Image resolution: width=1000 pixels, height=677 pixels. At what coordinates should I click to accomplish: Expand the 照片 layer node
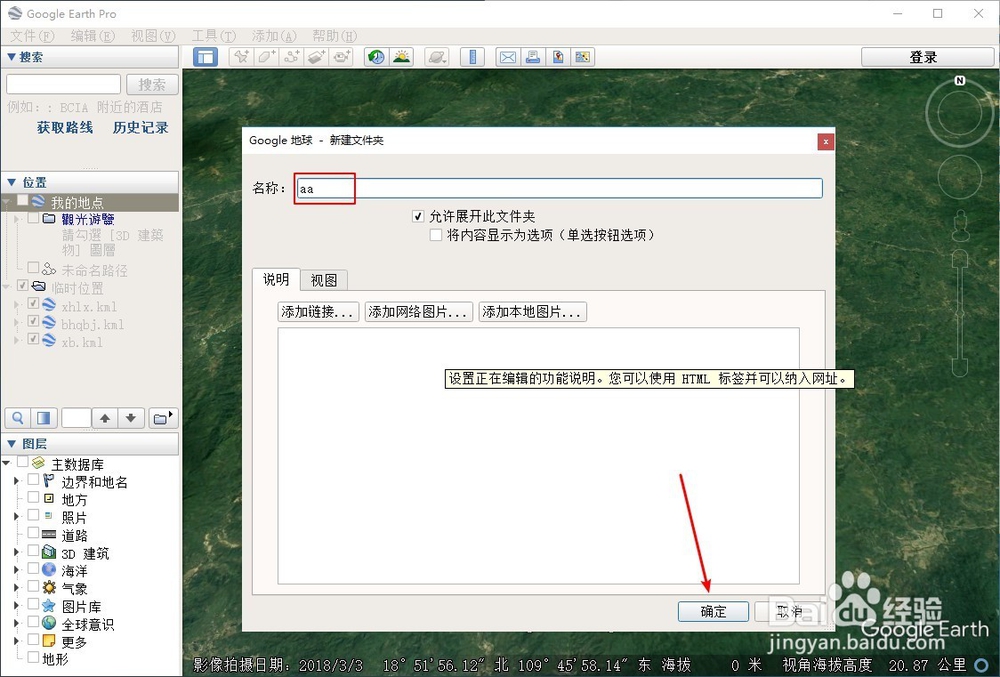click(17, 516)
